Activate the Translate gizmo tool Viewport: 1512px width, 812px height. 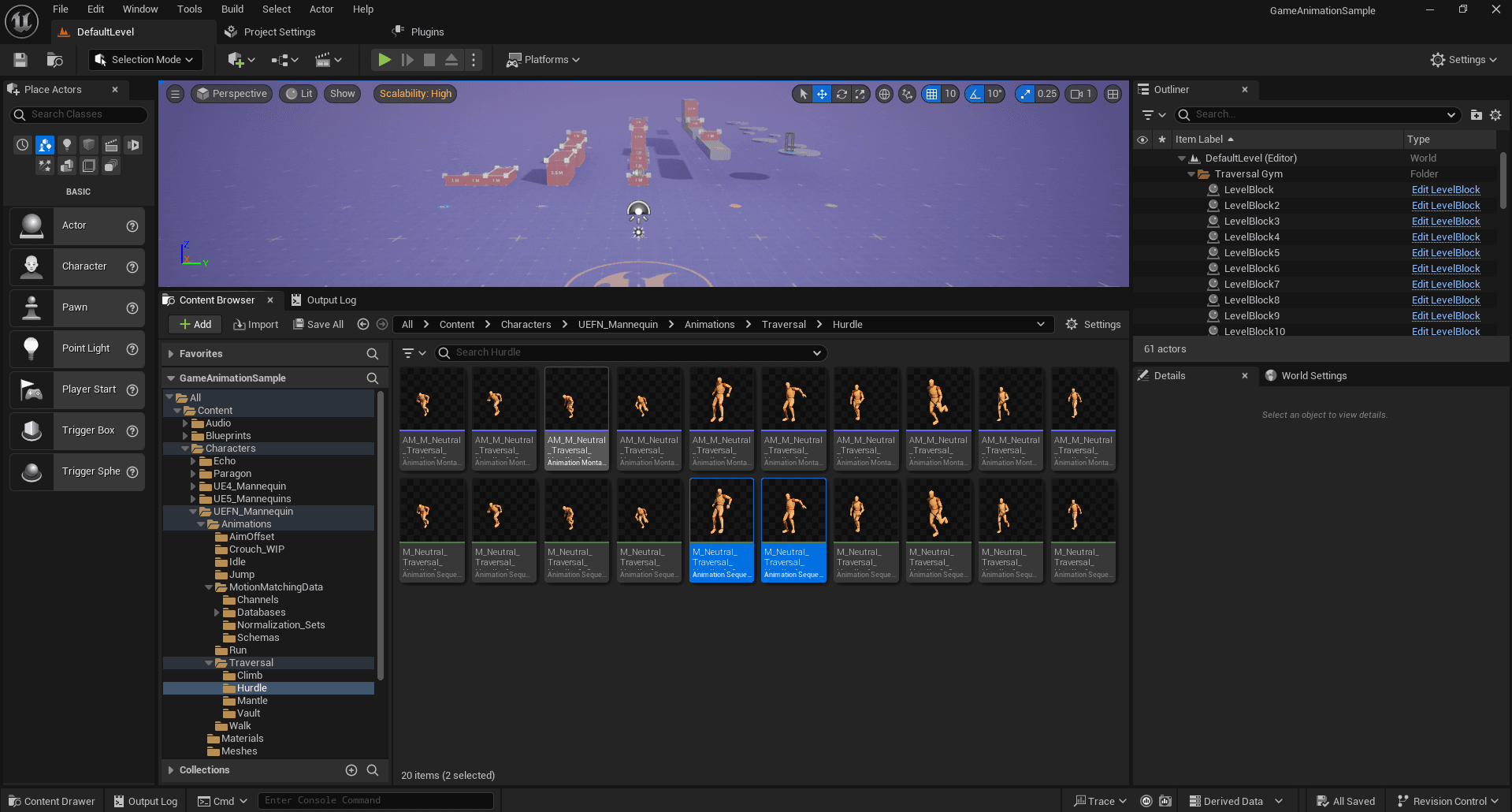822,94
